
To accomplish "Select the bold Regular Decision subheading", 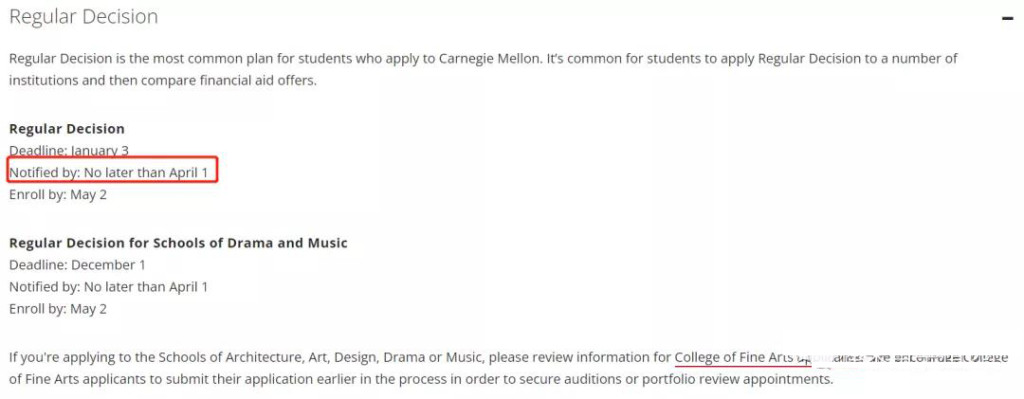I will point(67,129).
